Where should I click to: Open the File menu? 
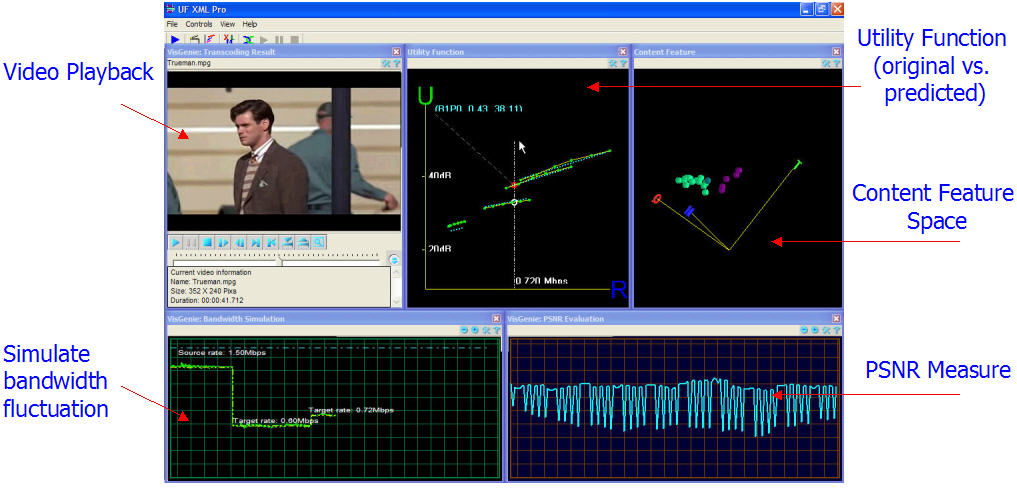[172, 23]
